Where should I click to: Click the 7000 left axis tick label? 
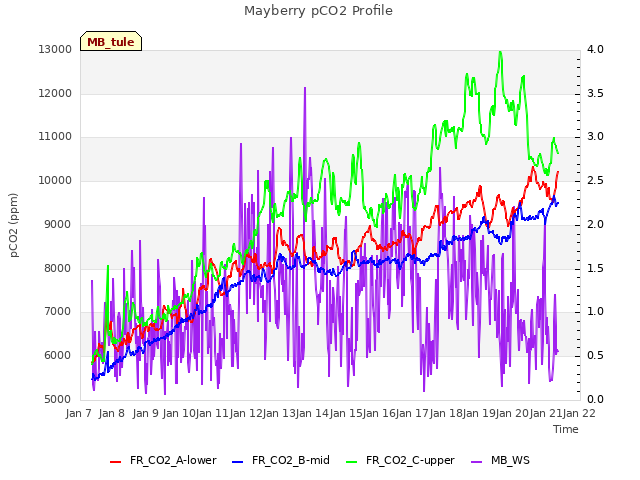click(58, 312)
